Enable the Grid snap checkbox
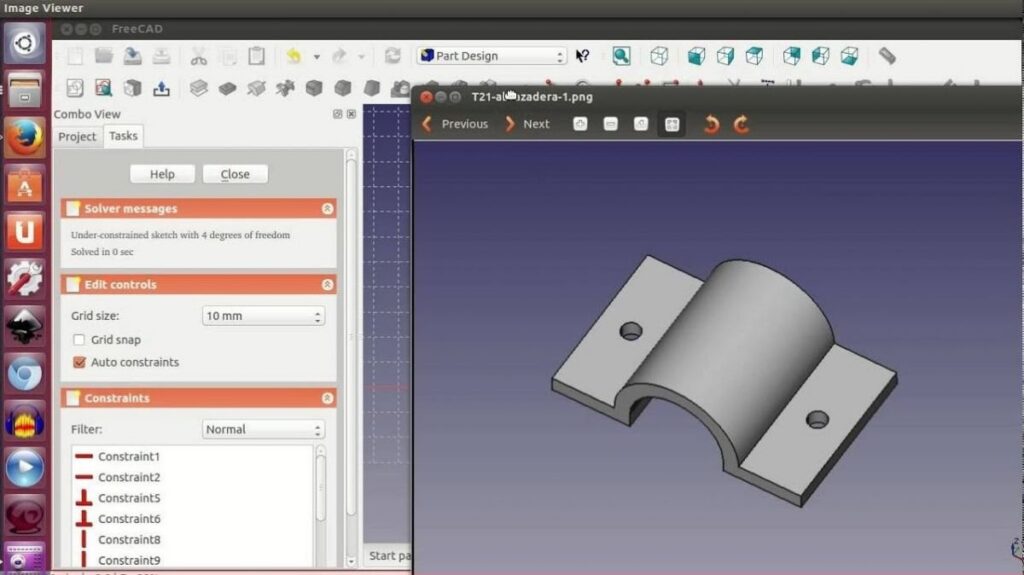 79,340
